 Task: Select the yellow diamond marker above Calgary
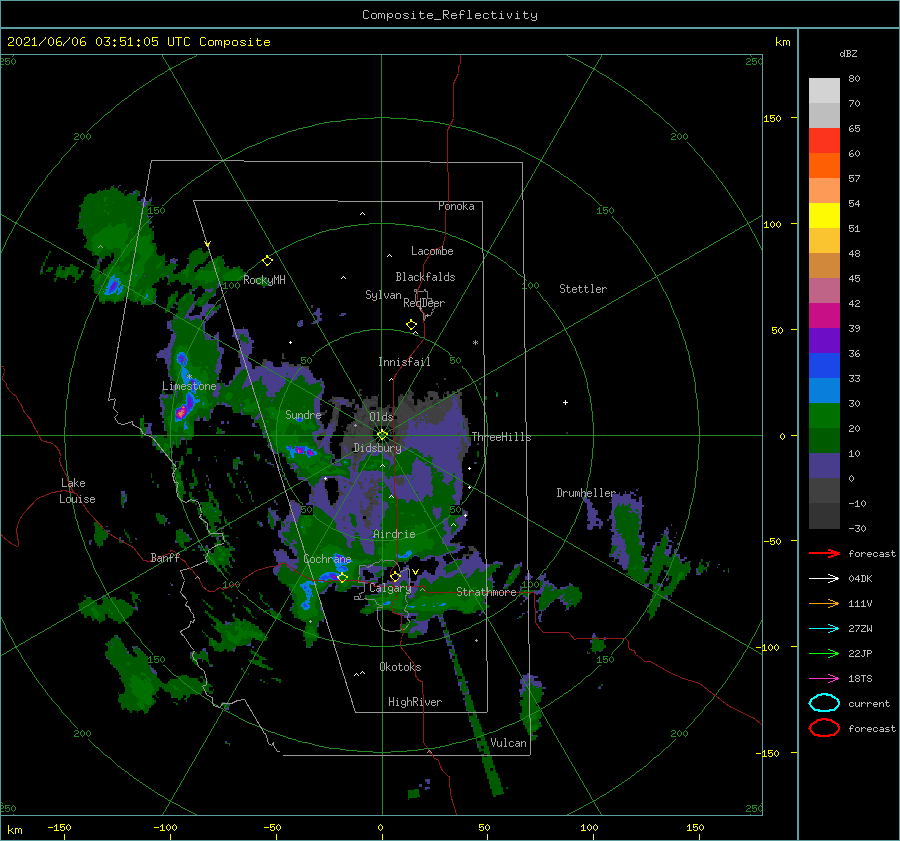click(395, 576)
